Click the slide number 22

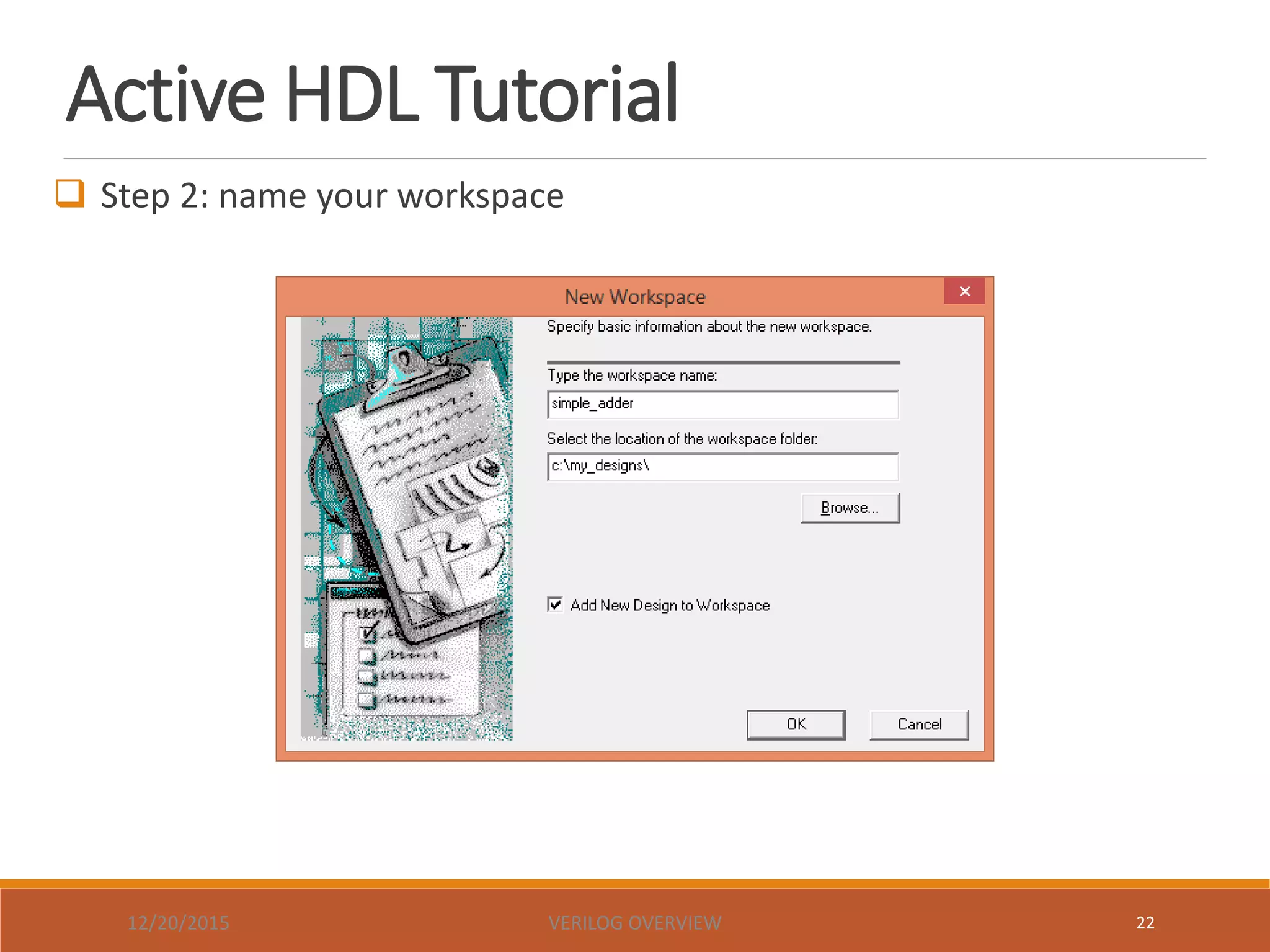coord(1145,923)
